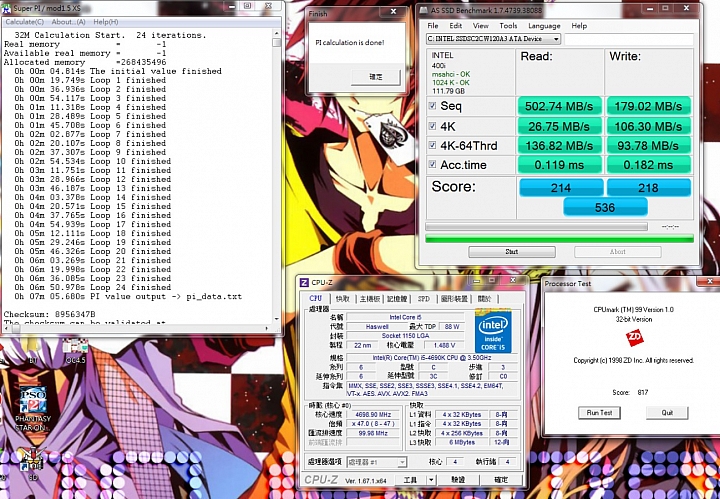Click the green progress bar in AS SSD
The height and width of the screenshot is (499, 720).
pyautogui.click(x=559, y=238)
